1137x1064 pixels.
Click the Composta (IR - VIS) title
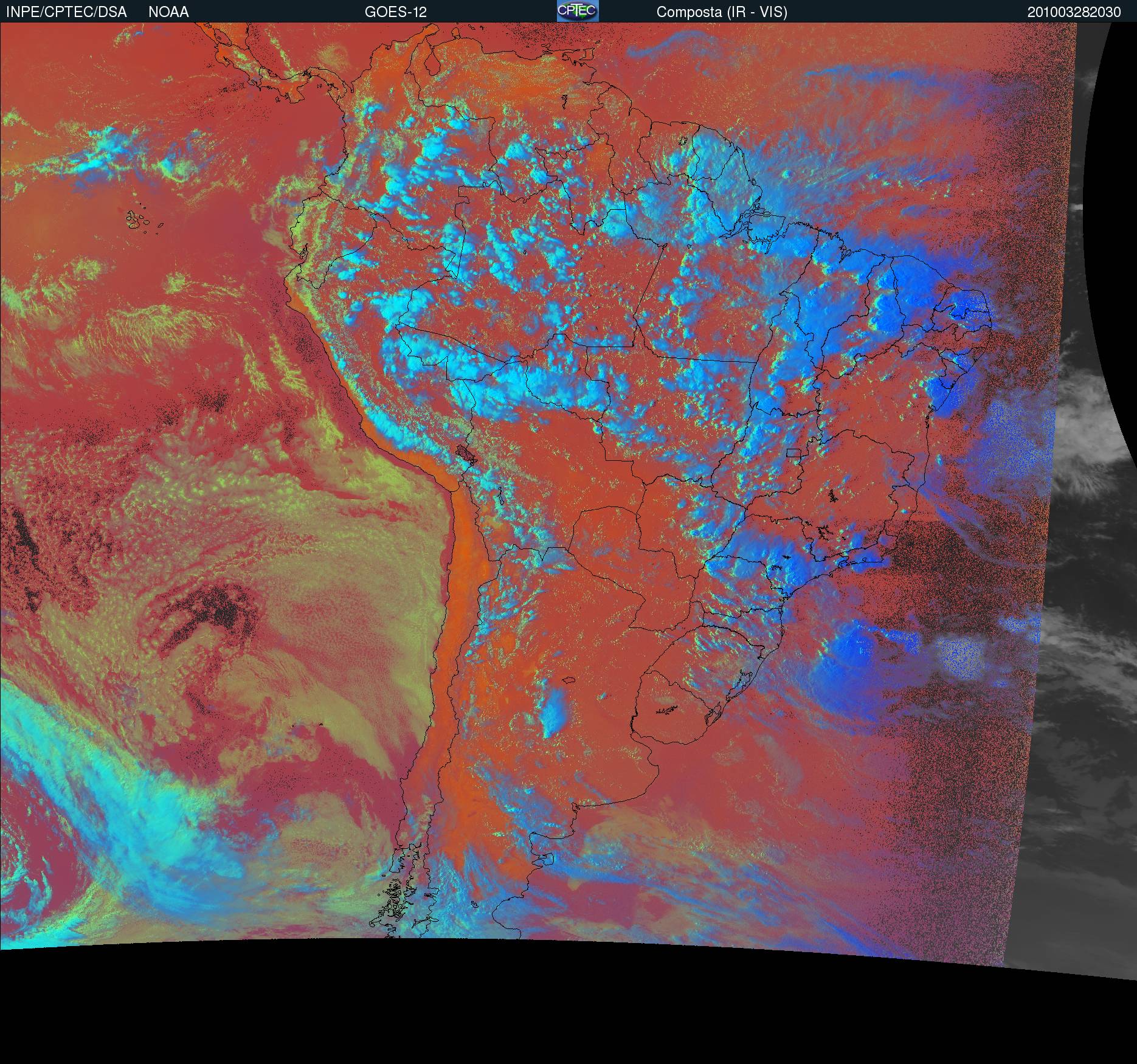point(721,12)
